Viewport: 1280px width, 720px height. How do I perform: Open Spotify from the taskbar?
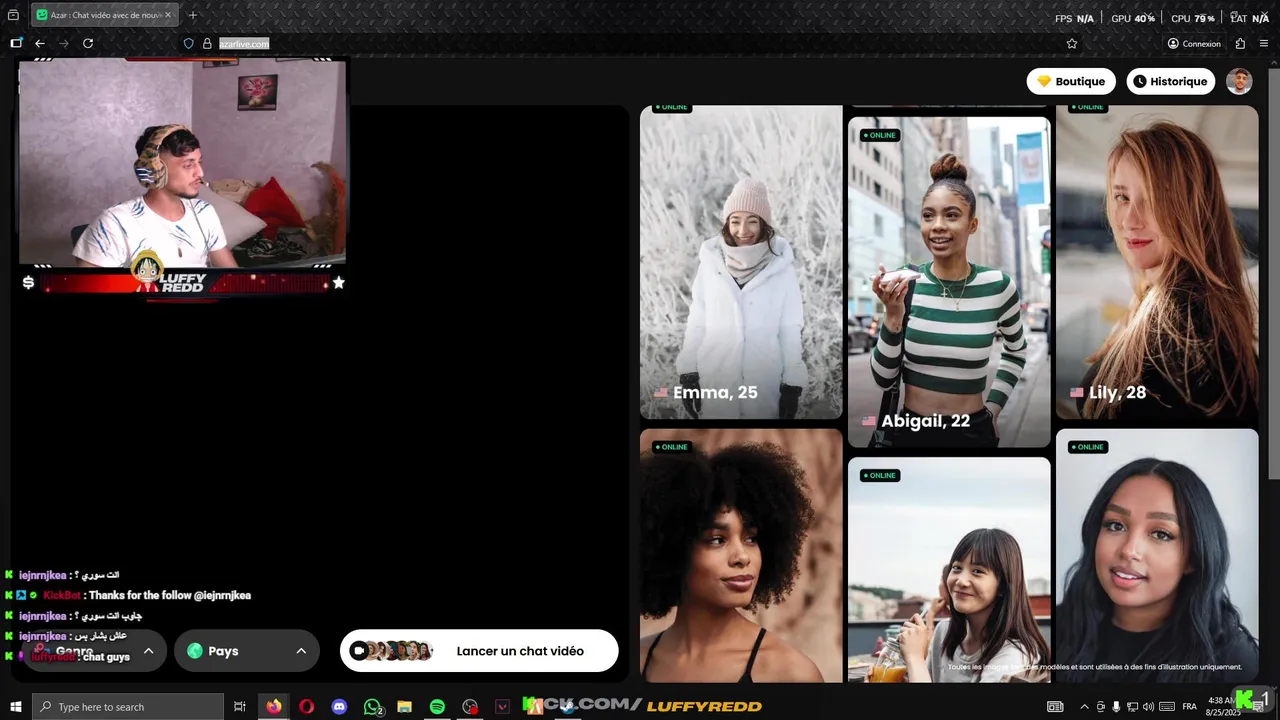coord(437,707)
